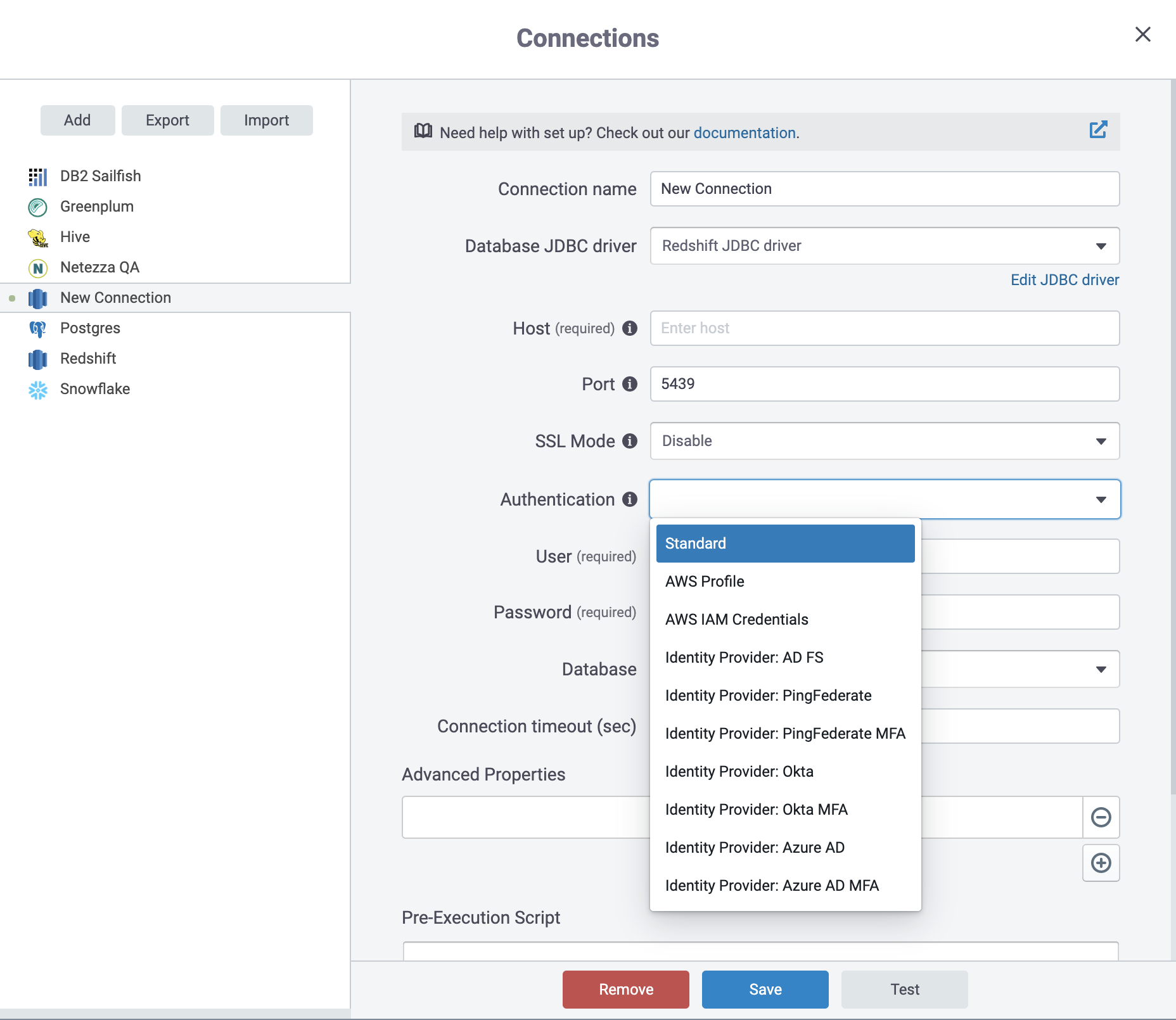1176x1020 pixels.
Task: Click the add advanced property plus icon
Action: click(x=1101, y=863)
